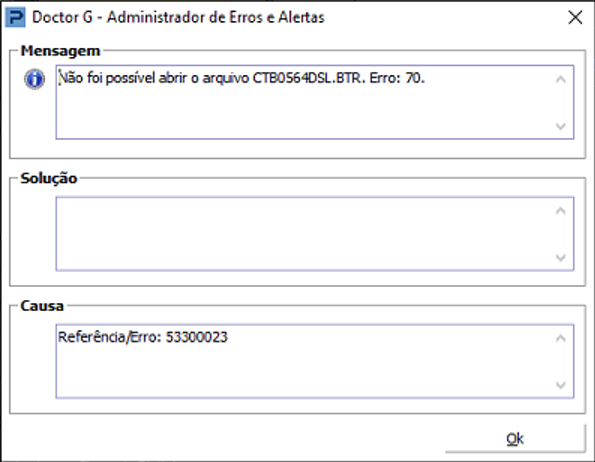The image size is (595, 462).
Task: Click the Solução scroll down arrow
Action: click(x=560, y=258)
